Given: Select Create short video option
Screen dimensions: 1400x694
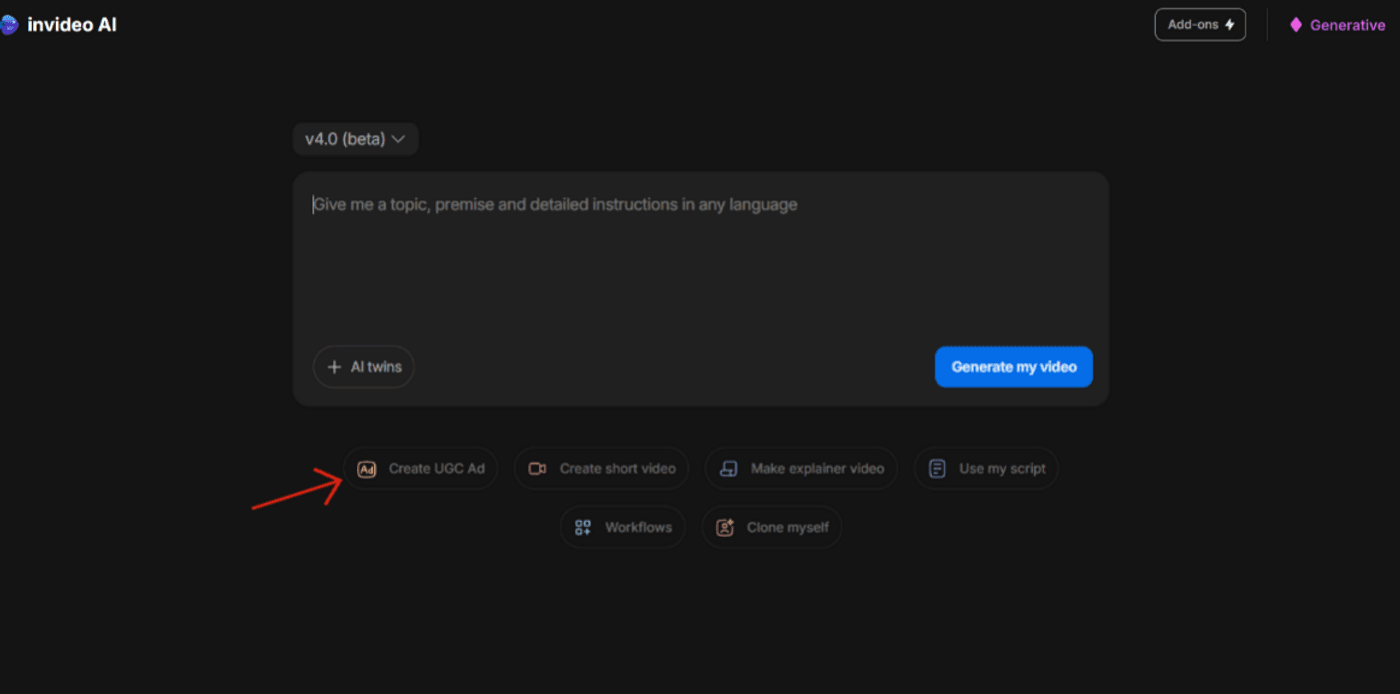Looking at the screenshot, I should coord(601,468).
